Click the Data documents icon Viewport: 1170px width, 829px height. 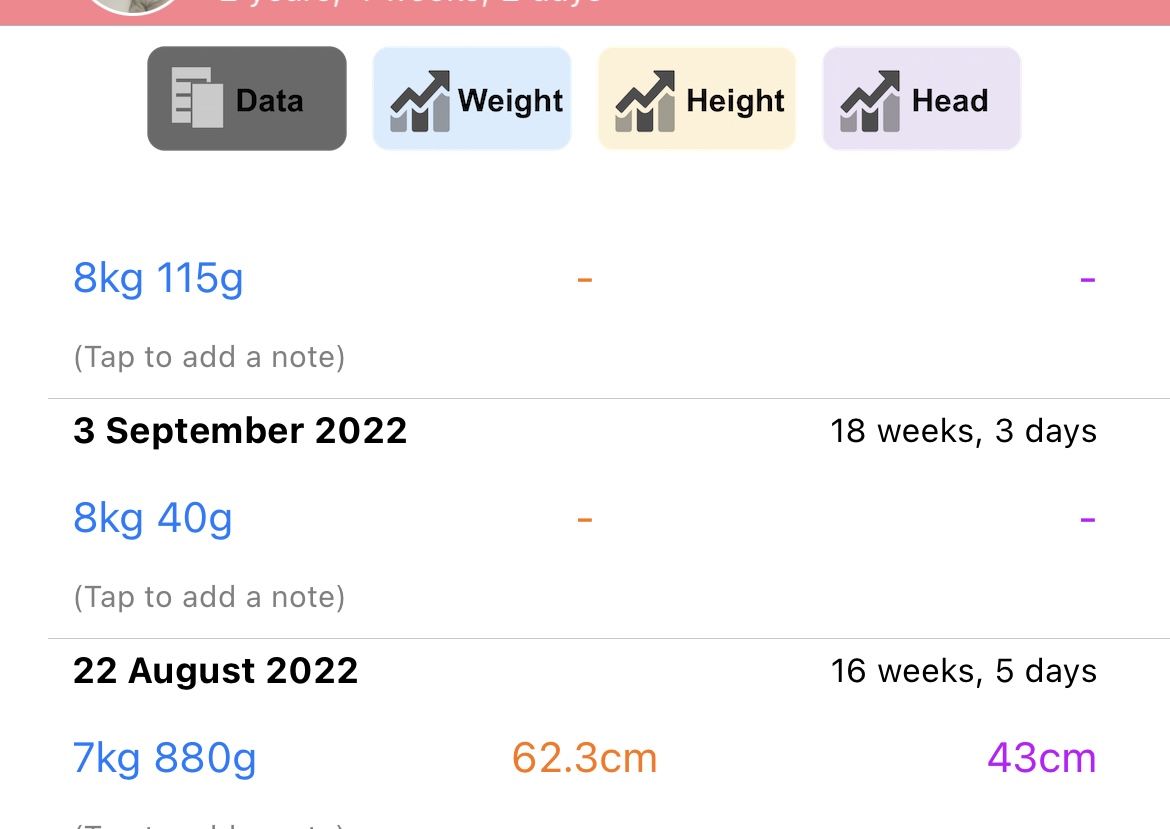[x=197, y=98]
